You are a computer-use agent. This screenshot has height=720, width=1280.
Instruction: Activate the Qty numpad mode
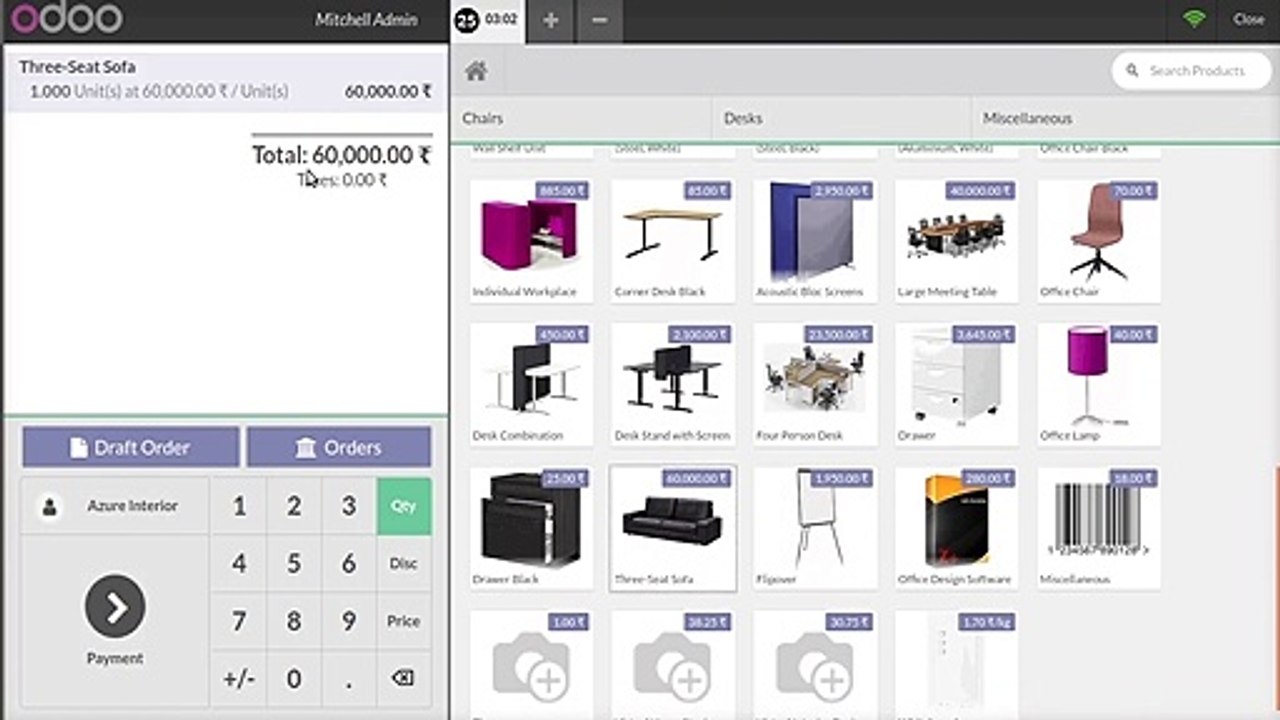(404, 506)
